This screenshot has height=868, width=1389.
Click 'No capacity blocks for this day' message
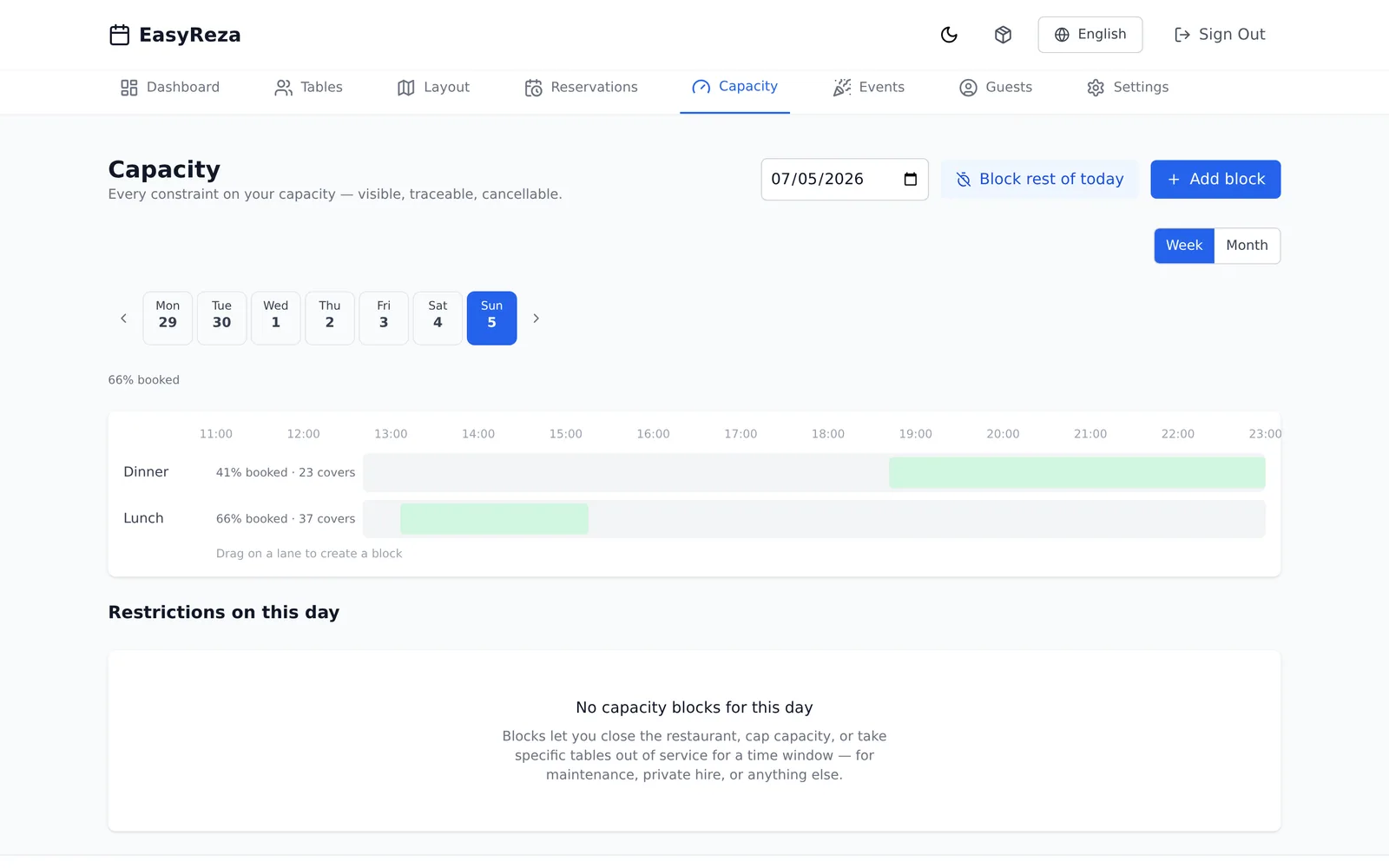[x=694, y=707]
